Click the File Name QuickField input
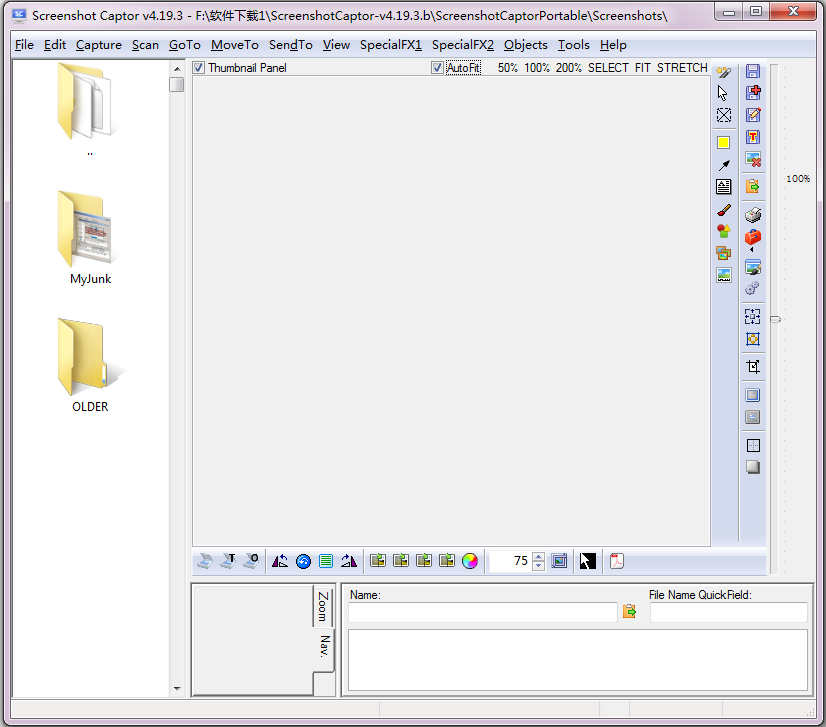Screen dimensions: 826x727 tap(729, 612)
